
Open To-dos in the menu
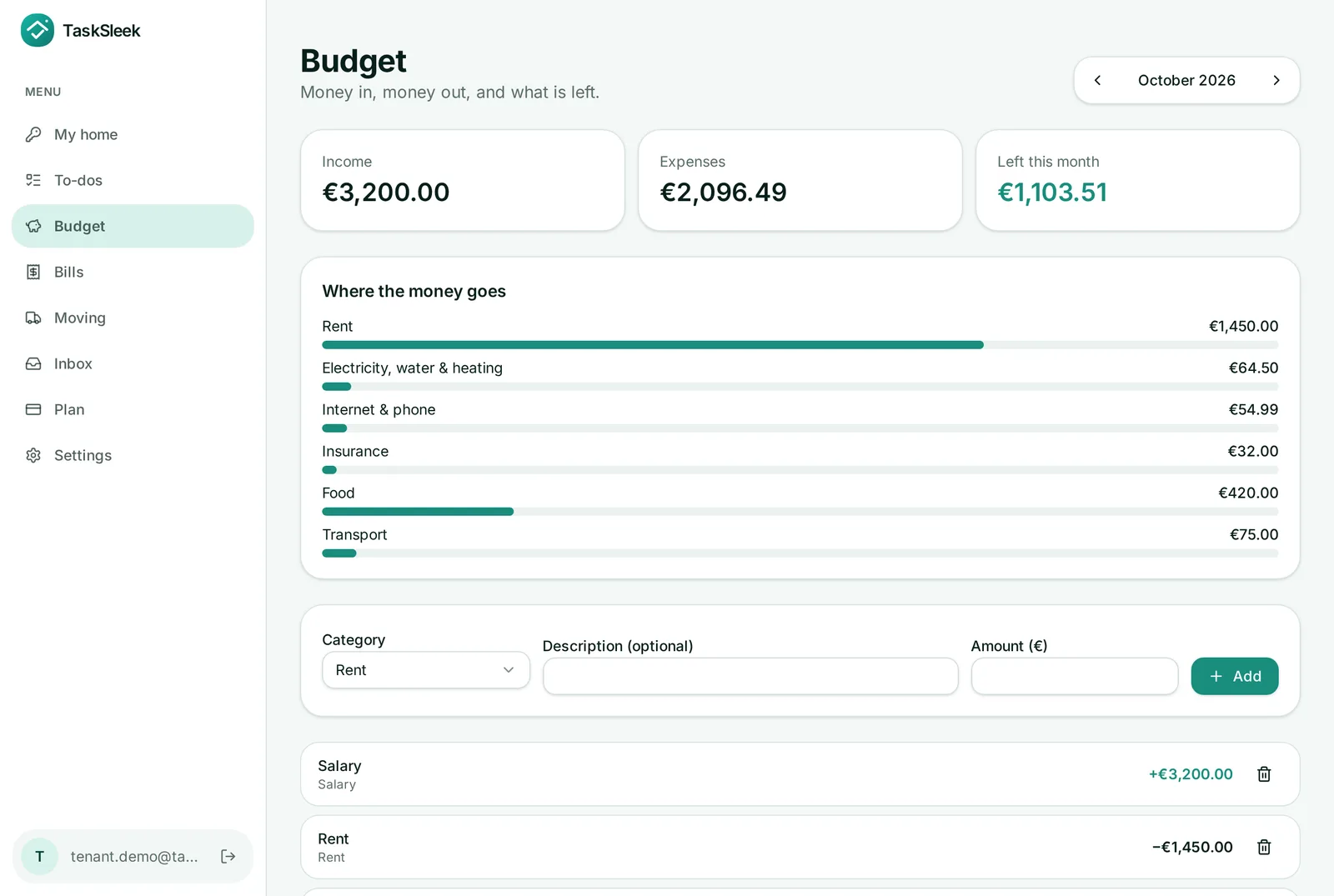click(x=133, y=180)
